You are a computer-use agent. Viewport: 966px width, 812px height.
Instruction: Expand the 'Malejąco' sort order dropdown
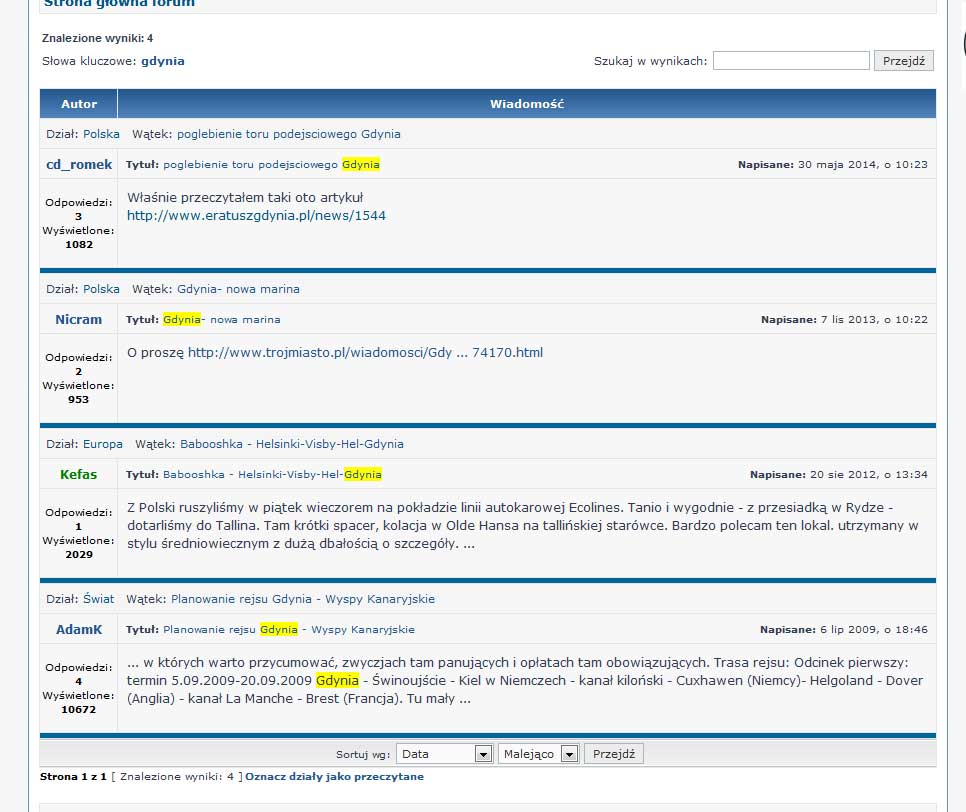(x=539, y=754)
